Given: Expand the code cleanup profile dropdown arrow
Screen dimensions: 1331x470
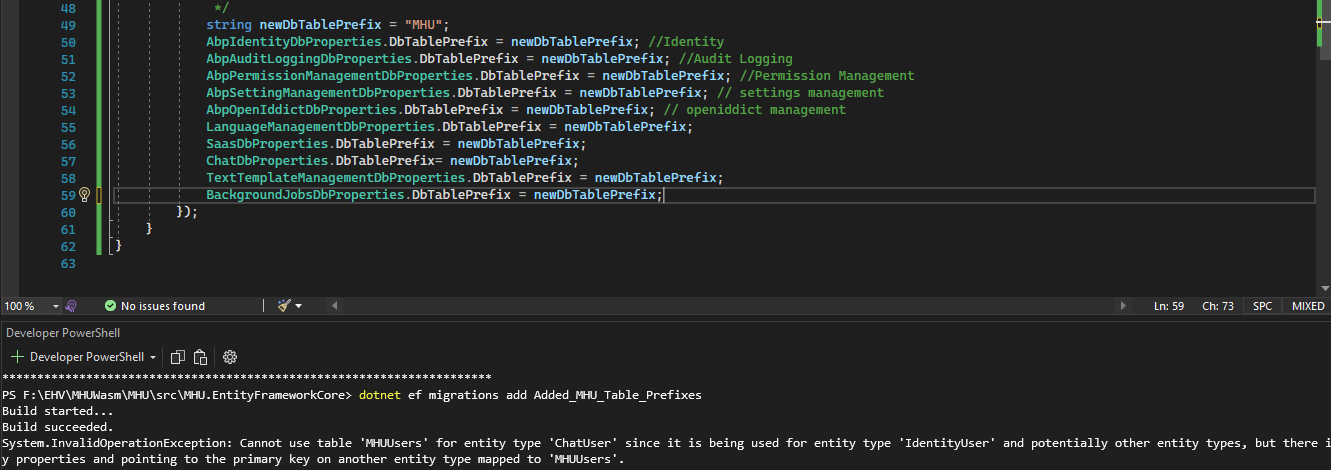Looking at the screenshot, I should 298,306.
